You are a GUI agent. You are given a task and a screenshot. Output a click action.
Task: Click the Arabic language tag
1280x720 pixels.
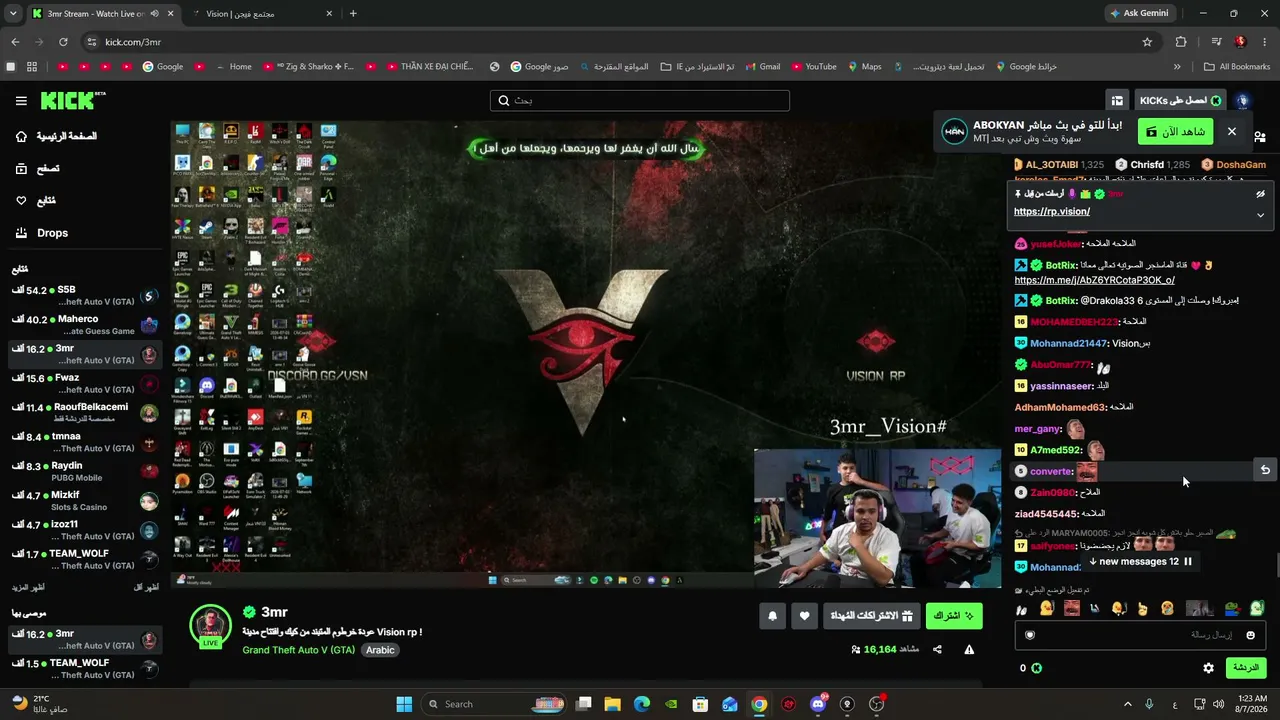click(380, 650)
